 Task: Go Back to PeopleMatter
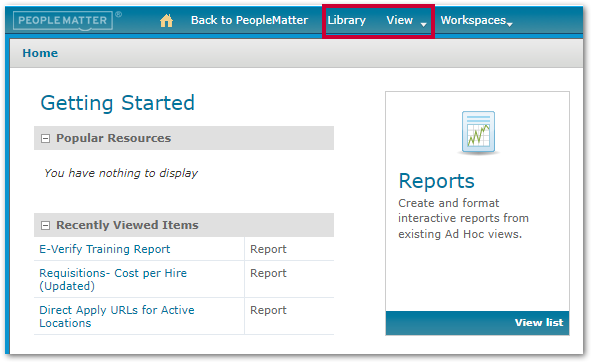coord(249,20)
